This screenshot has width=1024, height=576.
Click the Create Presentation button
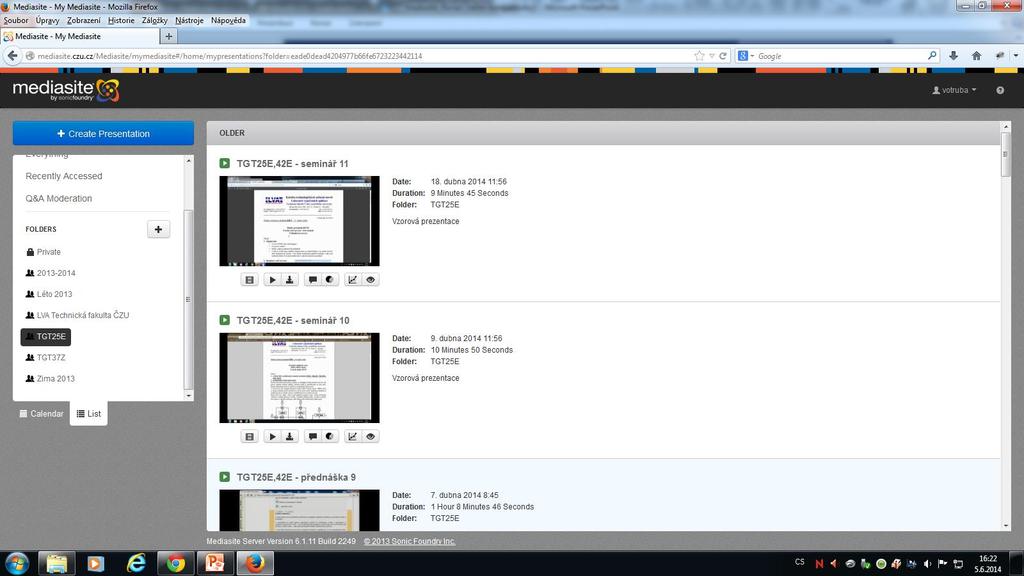[x=103, y=133]
